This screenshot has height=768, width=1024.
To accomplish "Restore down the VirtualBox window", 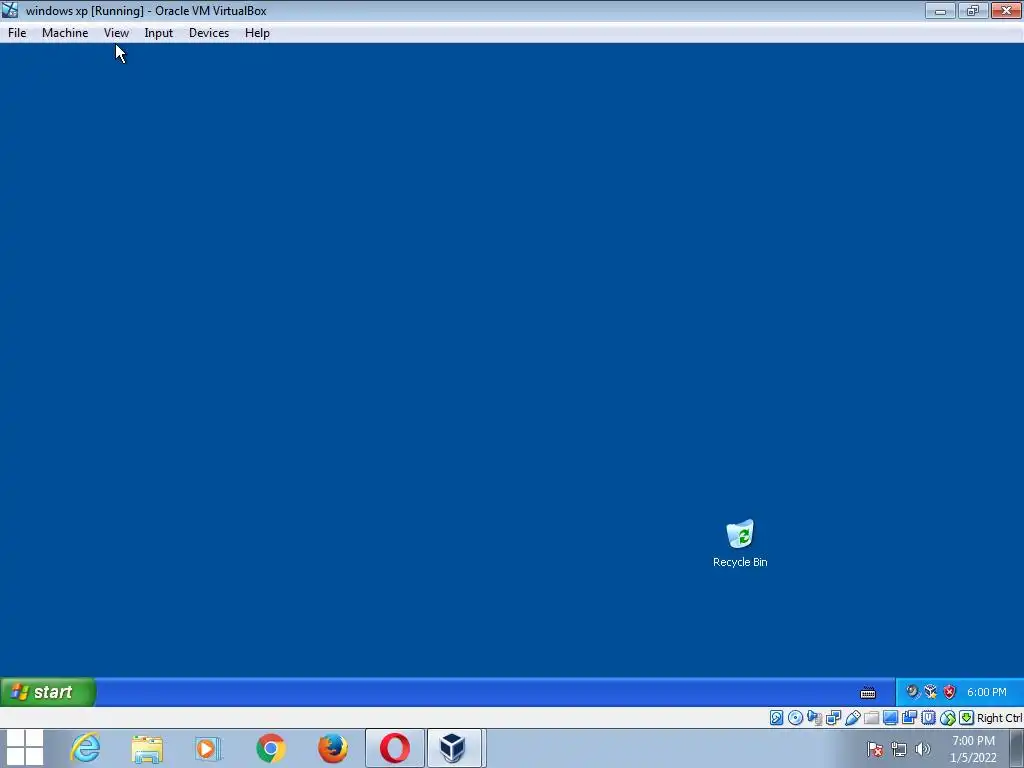I will (x=973, y=10).
